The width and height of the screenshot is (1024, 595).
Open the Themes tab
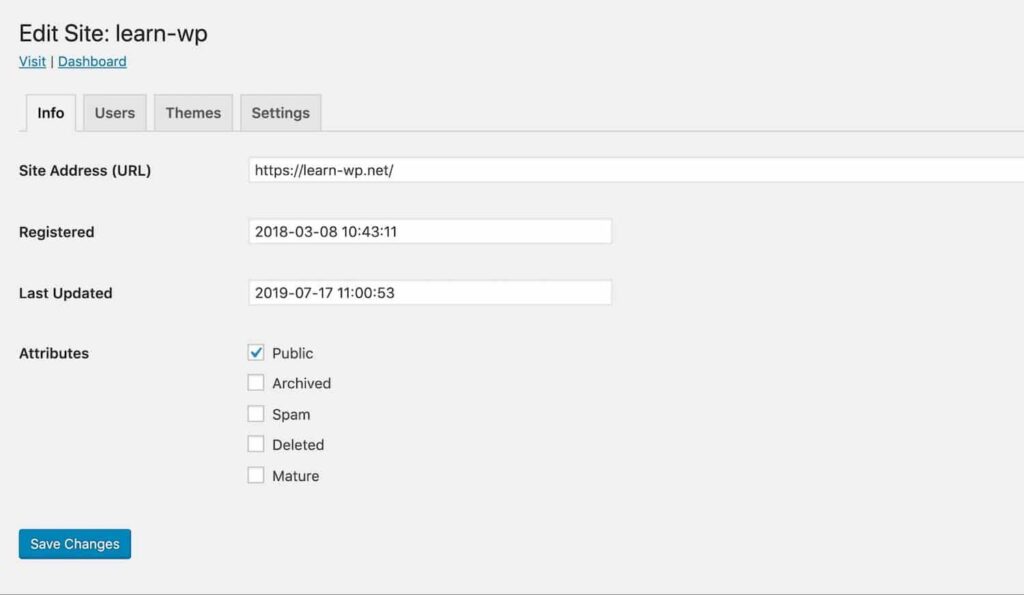coord(192,113)
